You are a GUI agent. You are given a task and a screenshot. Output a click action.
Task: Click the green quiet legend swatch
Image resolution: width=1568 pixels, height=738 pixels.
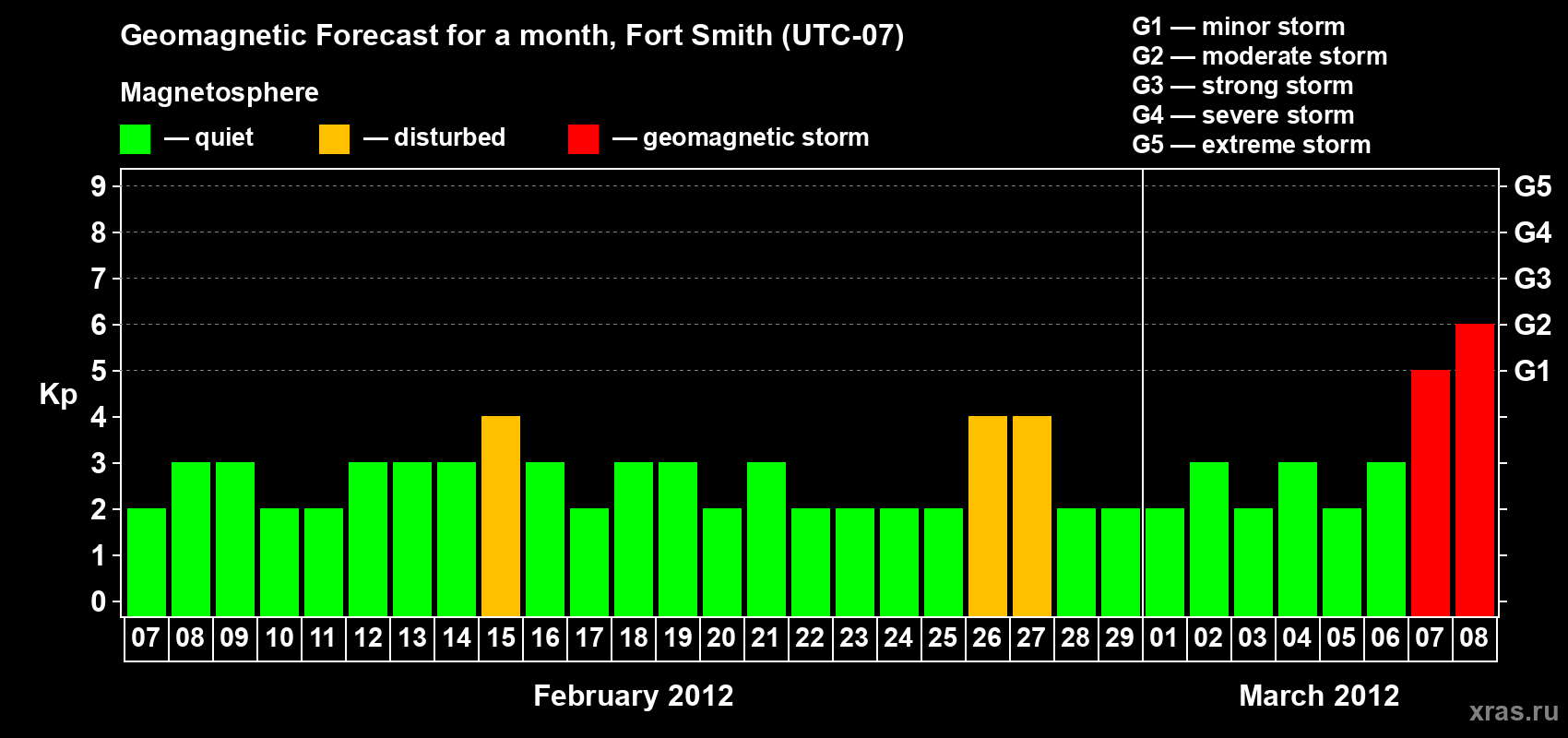135,139
